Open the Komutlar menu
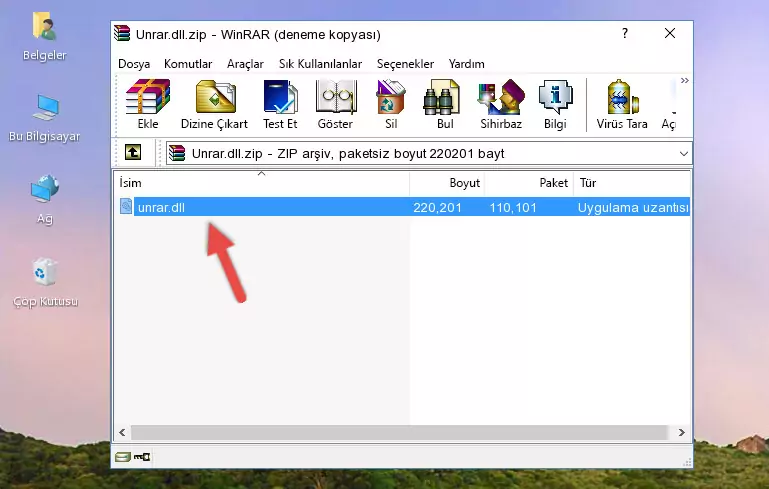Image resolution: width=769 pixels, height=489 pixels. click(x=188, y=64)
